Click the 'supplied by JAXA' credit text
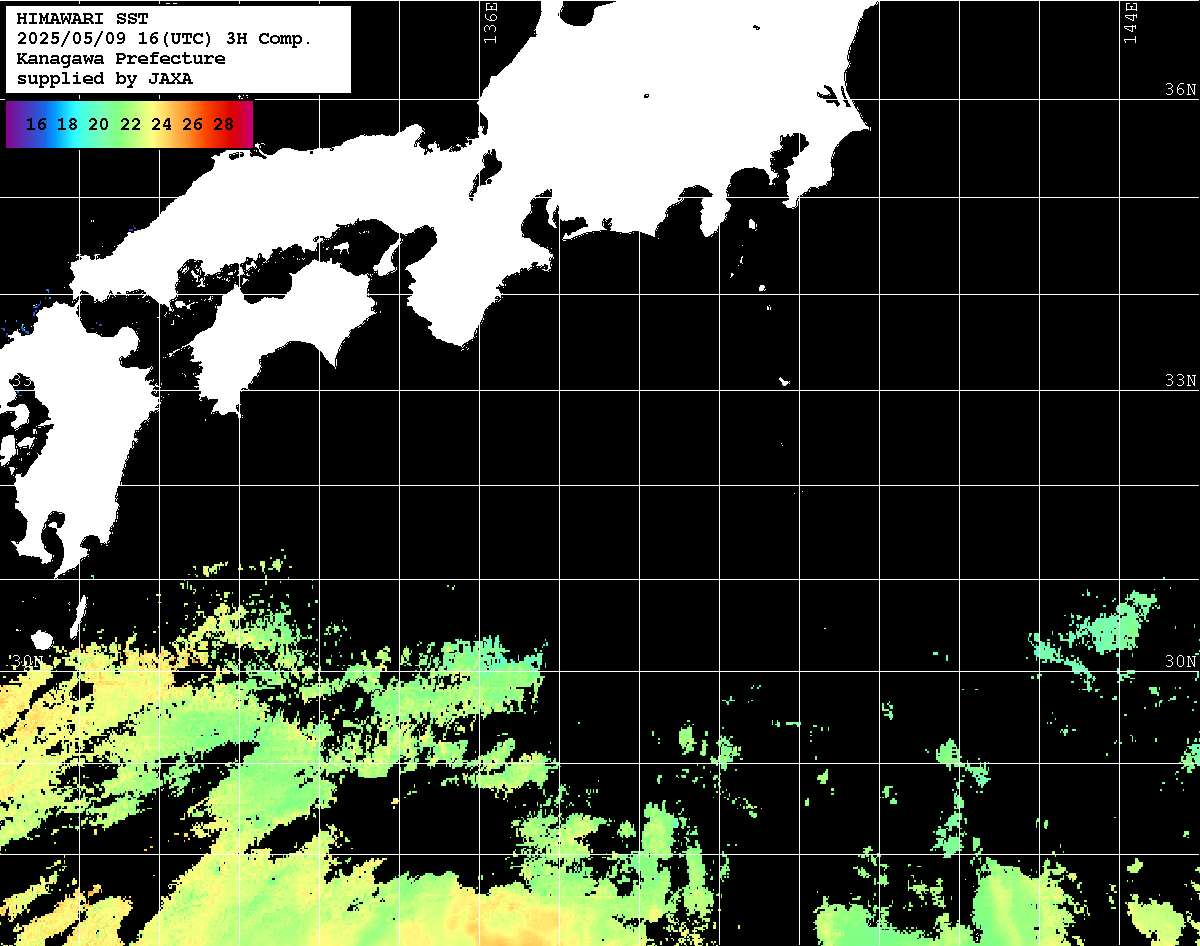1200x946 pixels. point(105,78)
